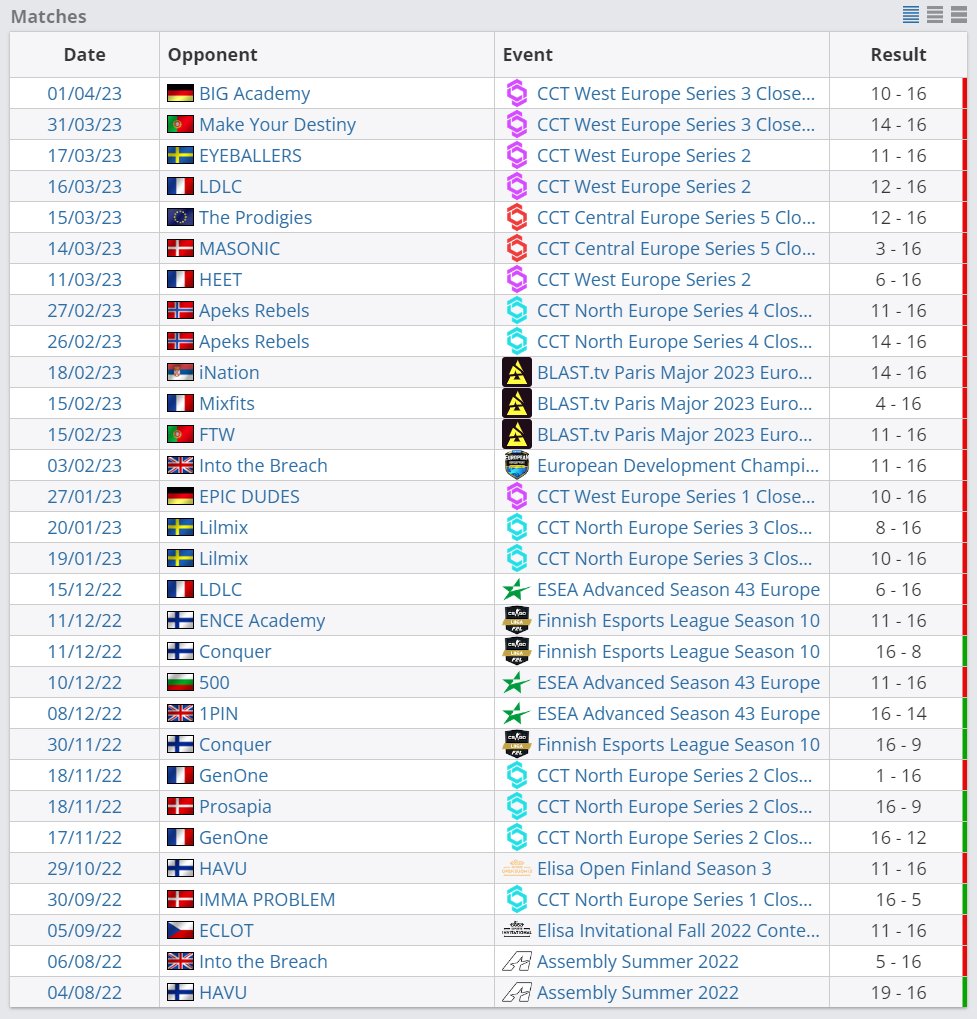Open the EYEBALLERS opponent link

click(x=250, y=155)
